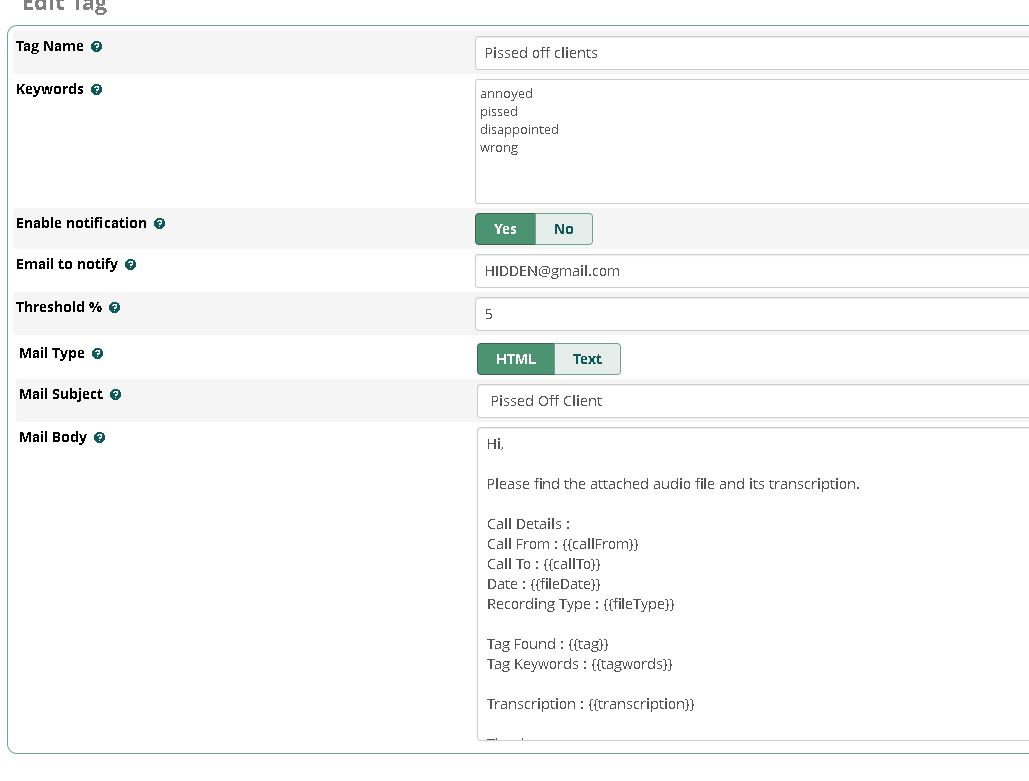This screenshot has height=781, width=1029.
Task: Click inside the Keywords text area
Action: click(750, 175)
